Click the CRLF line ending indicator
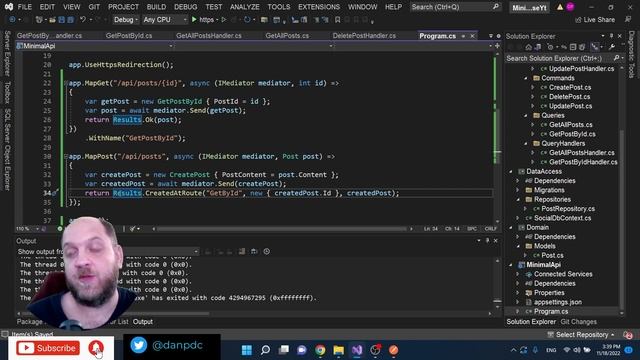Image resolution: width=640 pixels, height=360 pixels. click(x=490, y=229)
